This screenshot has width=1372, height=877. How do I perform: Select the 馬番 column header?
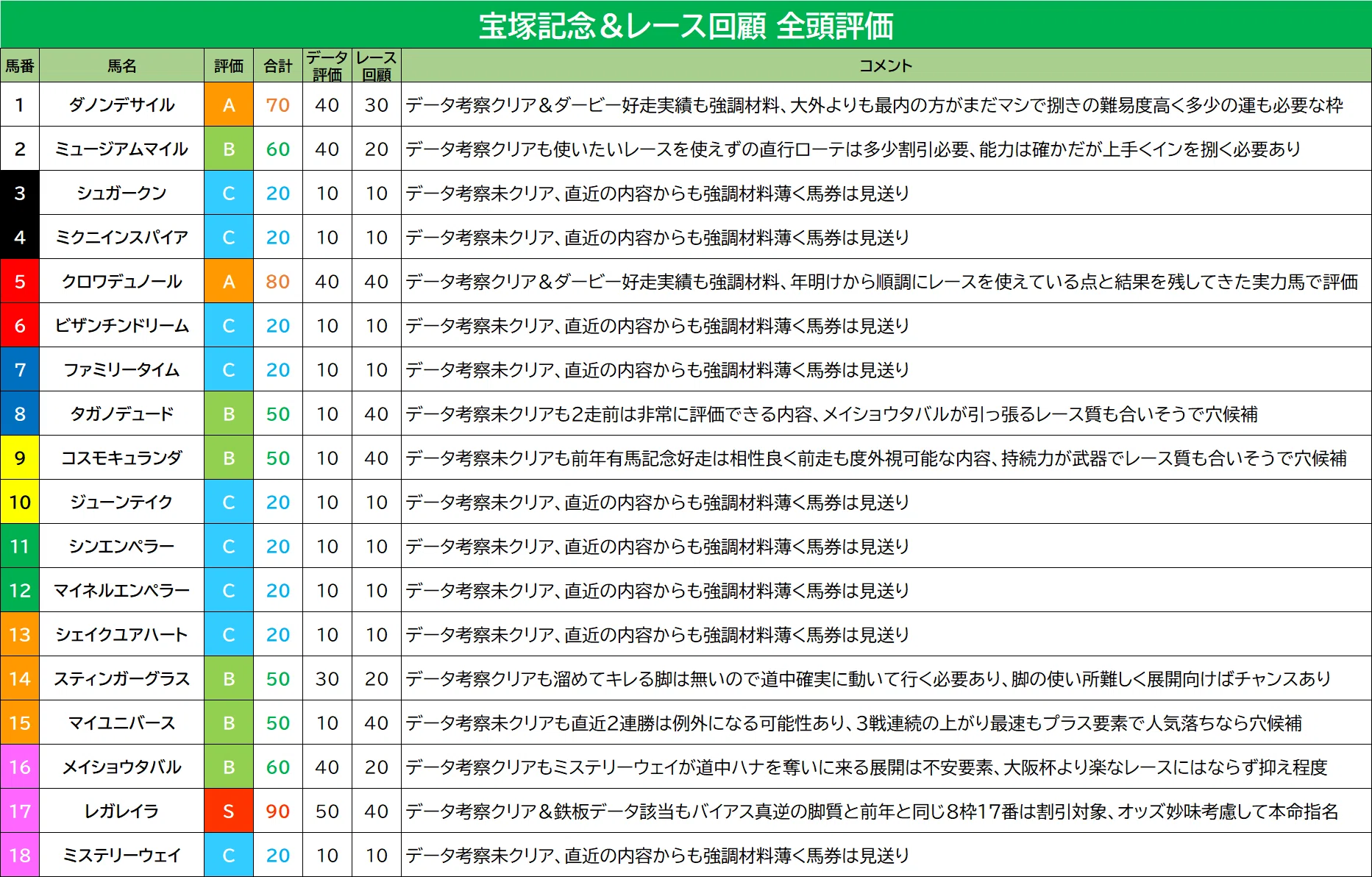pos(20,66)
